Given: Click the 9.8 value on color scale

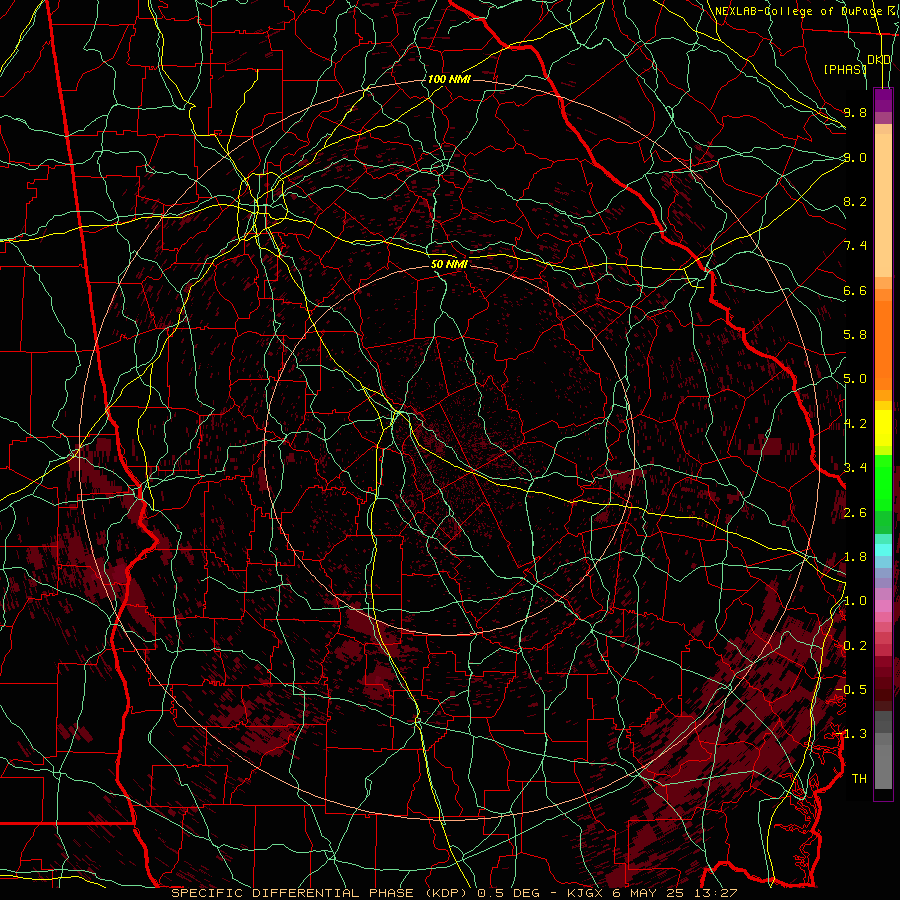Looking at the screenshot, I should (855, 112).
